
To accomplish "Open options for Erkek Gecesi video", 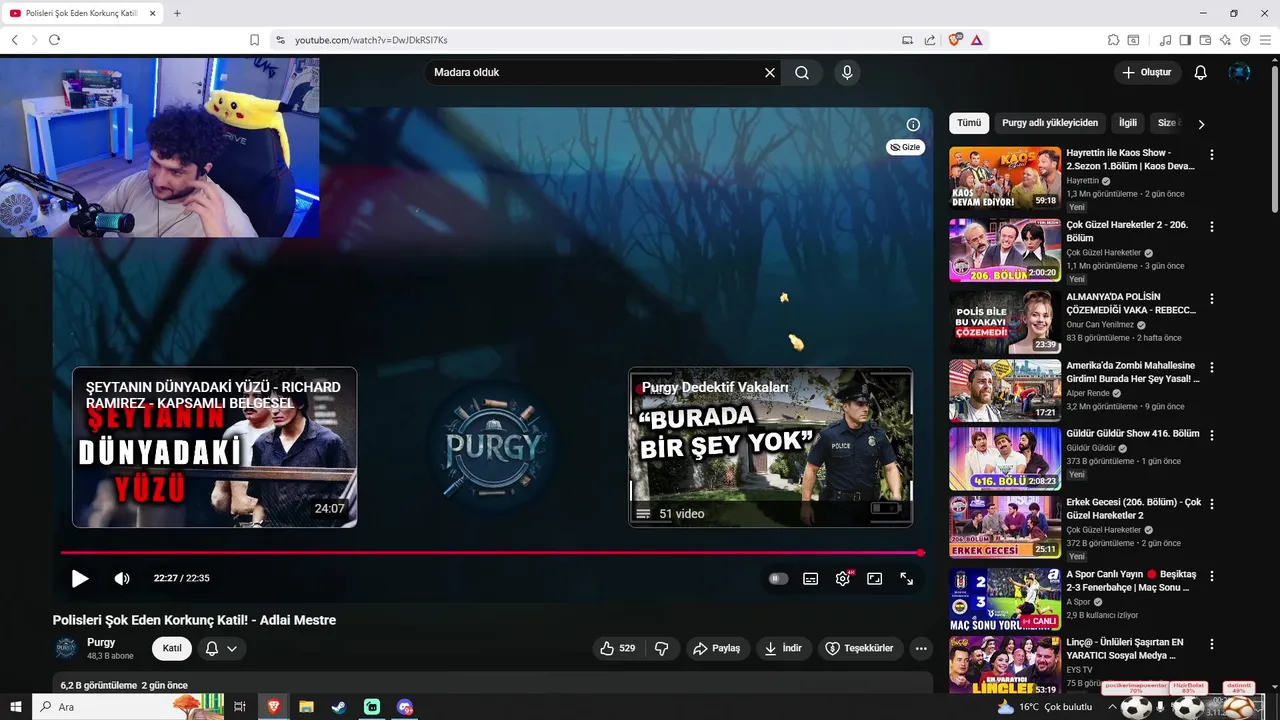I will click(1212, 504).
